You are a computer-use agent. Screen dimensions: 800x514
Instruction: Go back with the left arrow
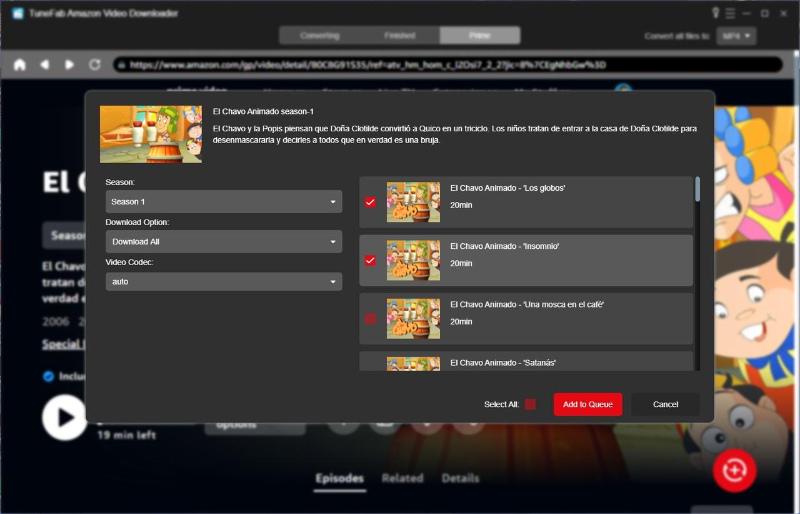pyautogui.click(x=45, y=64)
